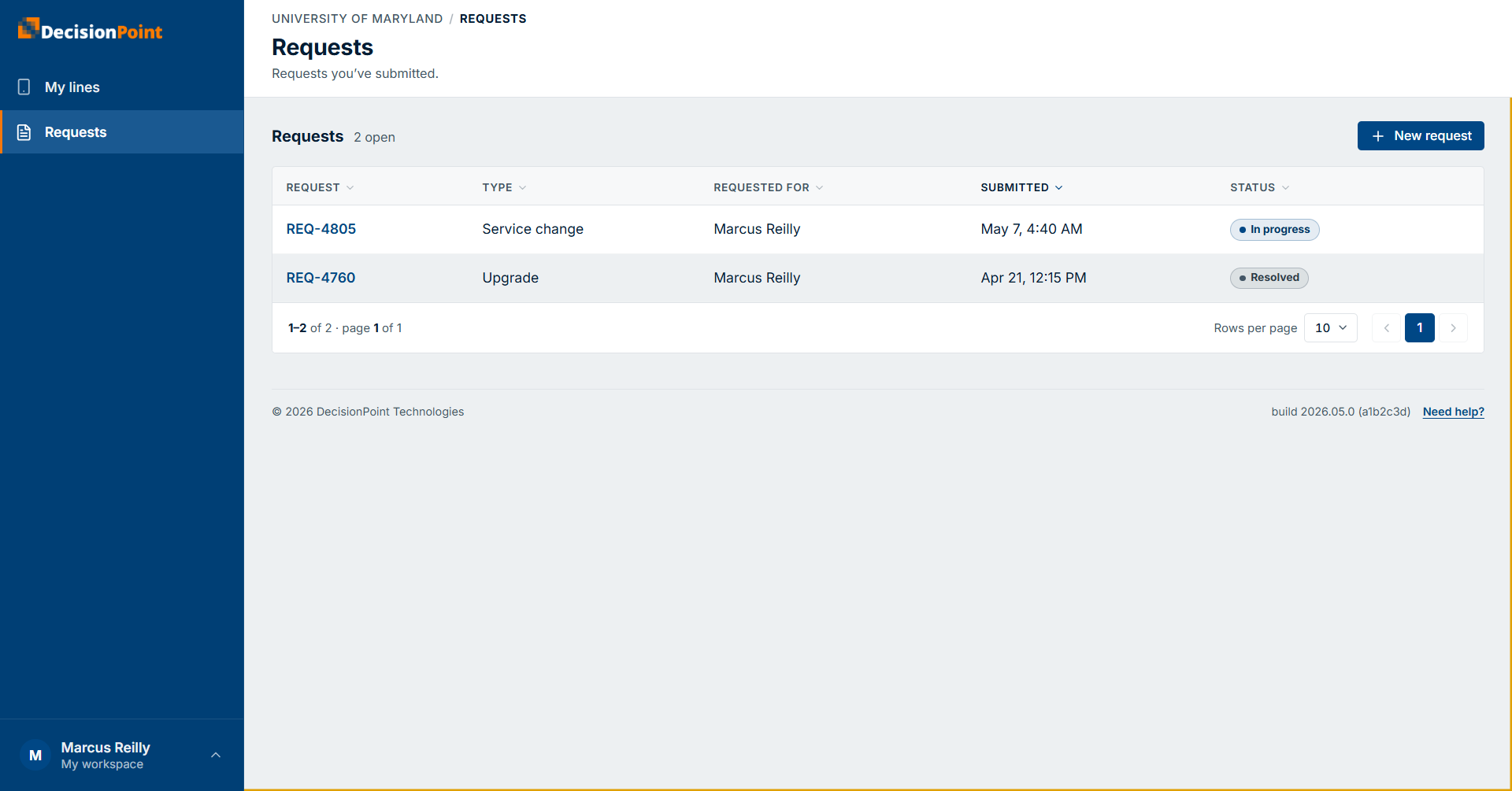This screenshot has width=1512, height=791.
Task: Click the New request button
Action: (x=1421, y=136)
